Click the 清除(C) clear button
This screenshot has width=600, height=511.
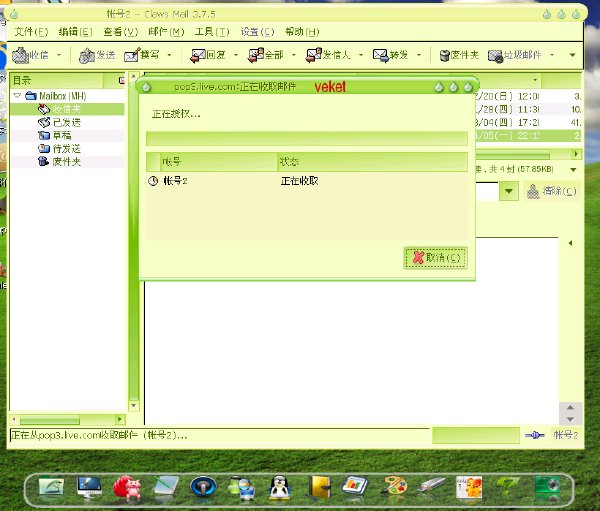point(551,191)
